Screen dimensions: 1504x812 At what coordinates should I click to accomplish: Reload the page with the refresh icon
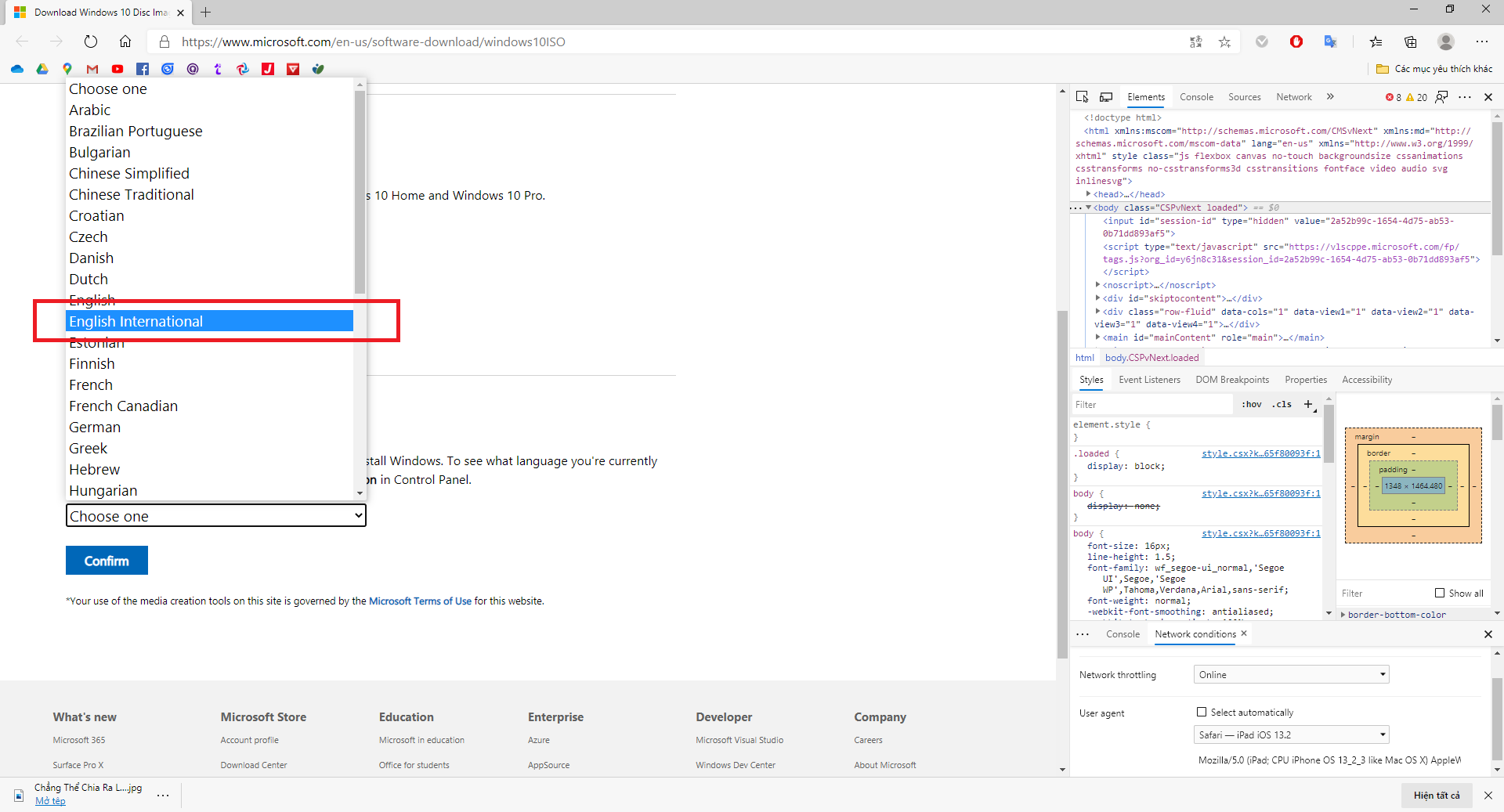[x=91, y=42]
